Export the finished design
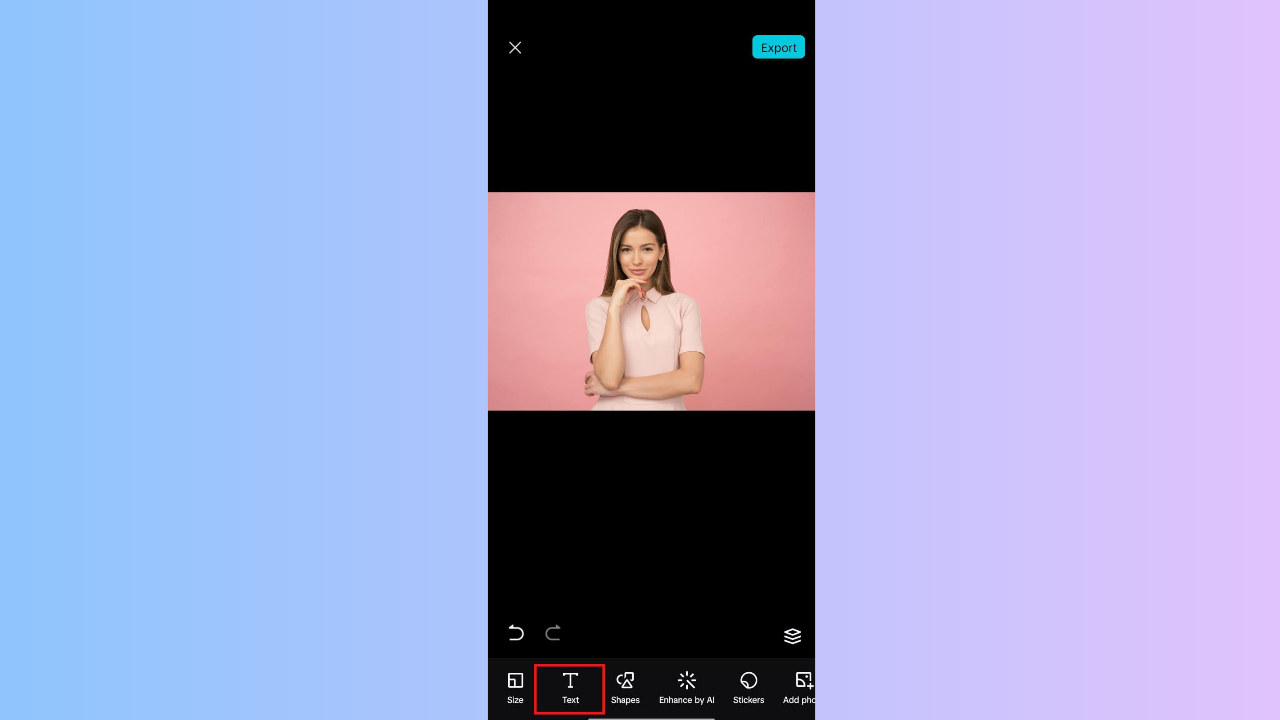The image size is (1280, 720). click(778, 47)
